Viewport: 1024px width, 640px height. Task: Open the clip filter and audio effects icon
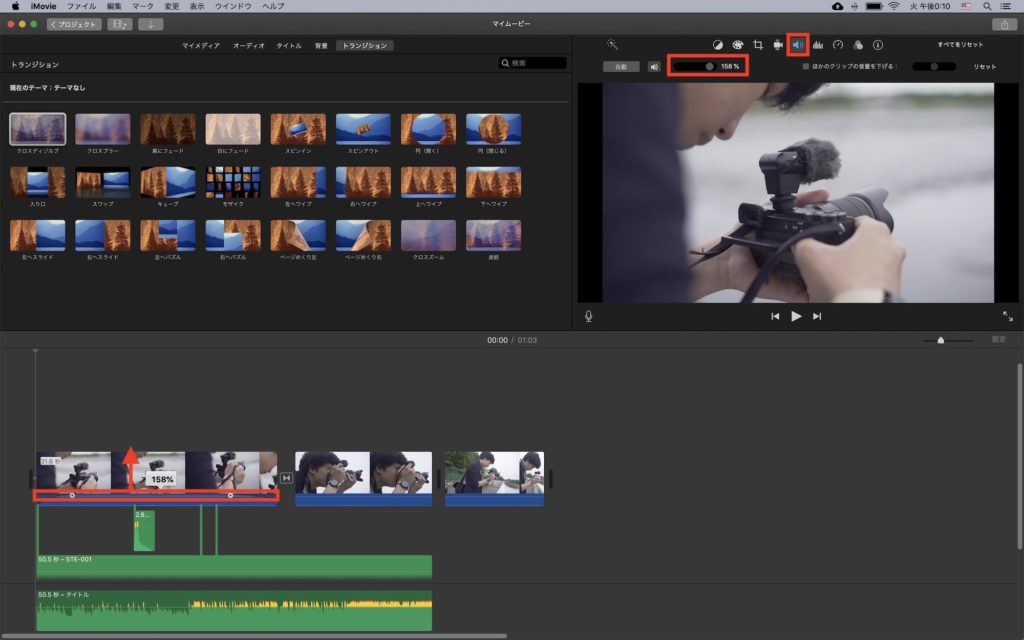858,45
